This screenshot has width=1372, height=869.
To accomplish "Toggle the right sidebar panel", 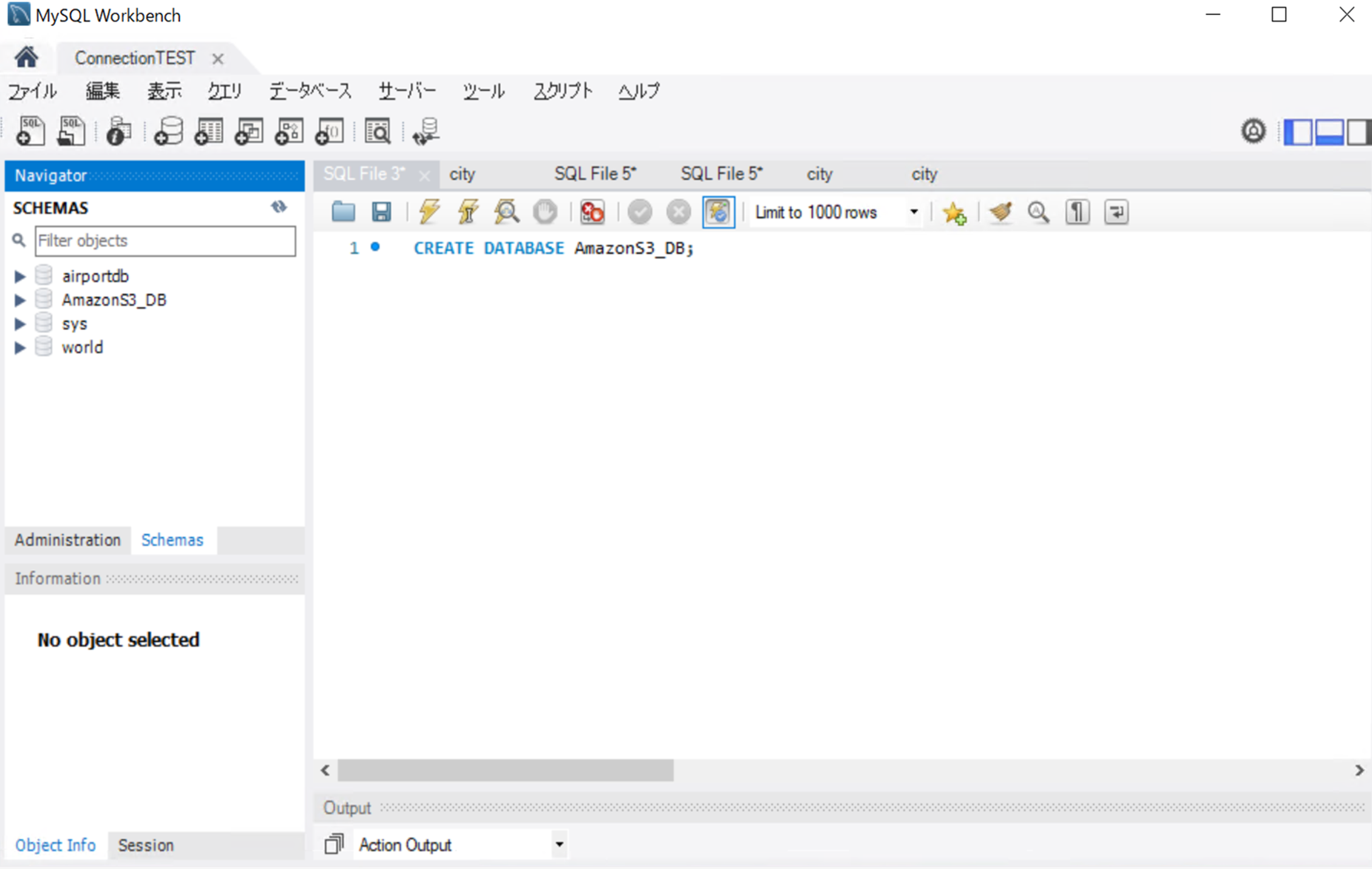I will [1359, 132].
